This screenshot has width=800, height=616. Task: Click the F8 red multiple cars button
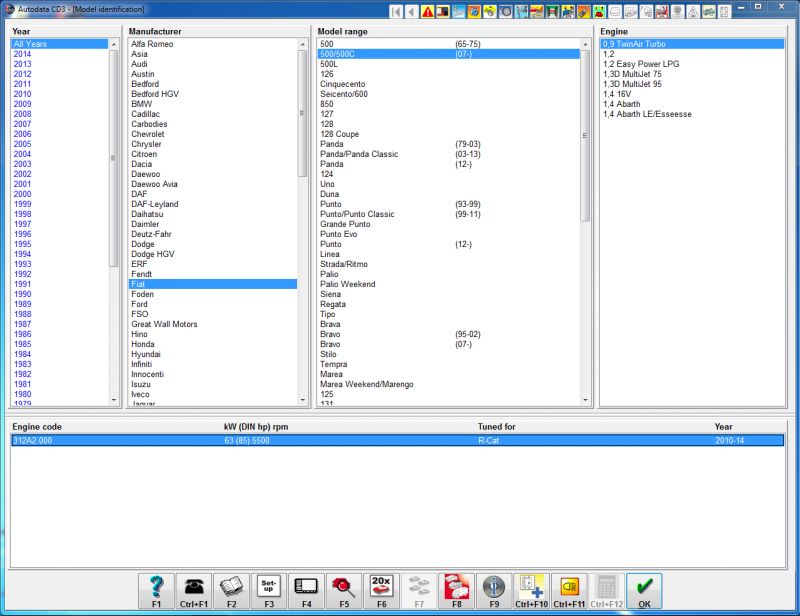click(x=457, y=591)
